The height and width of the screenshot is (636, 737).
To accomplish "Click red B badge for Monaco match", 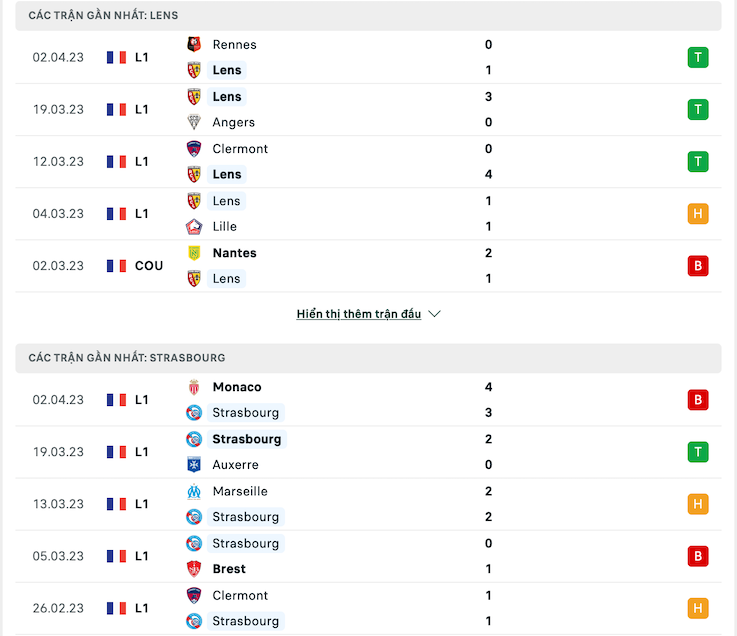I will (698, 400).
